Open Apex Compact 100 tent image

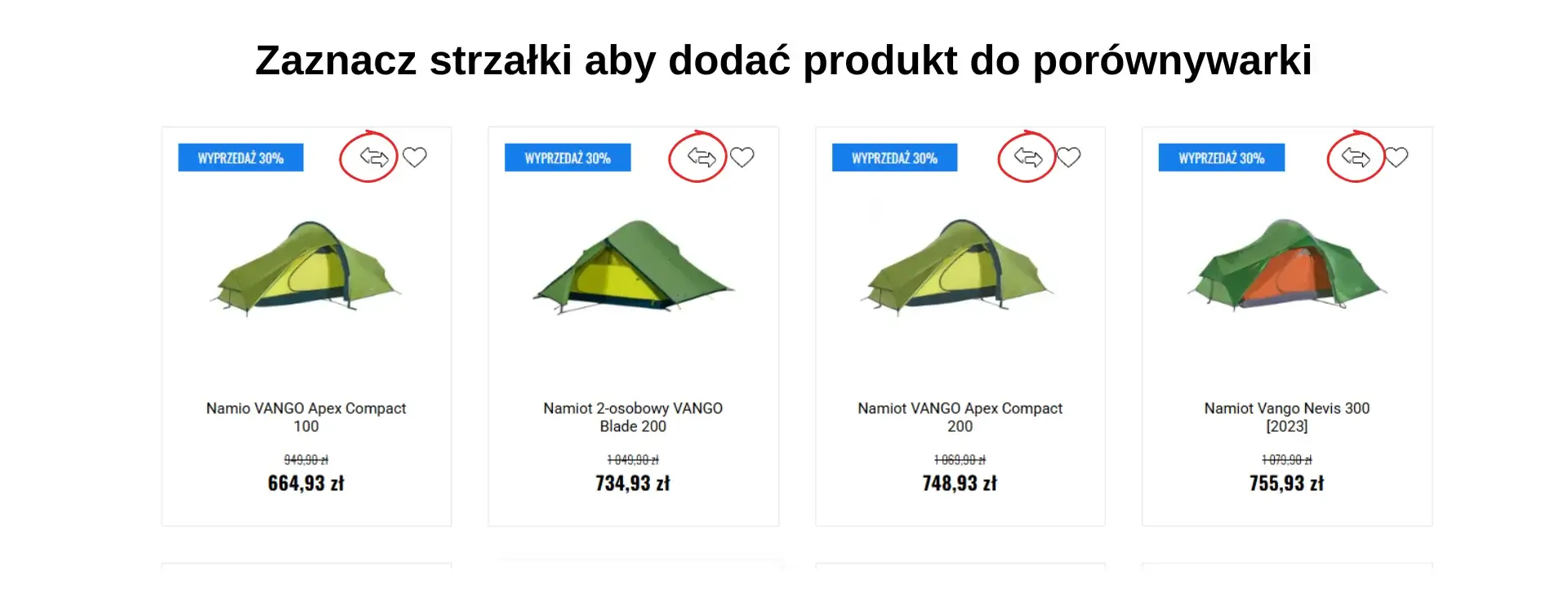(306, 267)
